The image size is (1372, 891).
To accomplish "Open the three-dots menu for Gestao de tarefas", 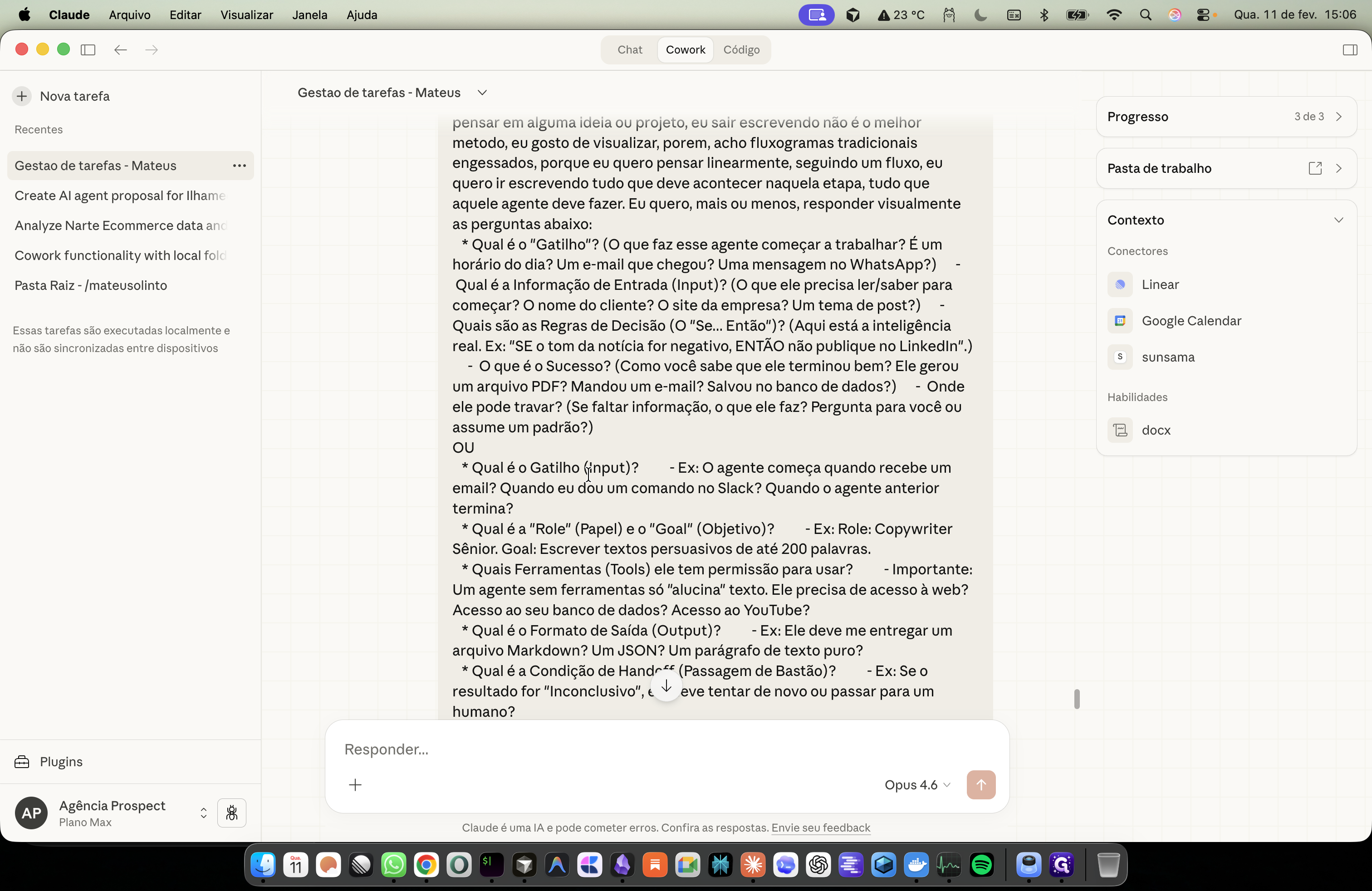I will [x=239, y=166].
